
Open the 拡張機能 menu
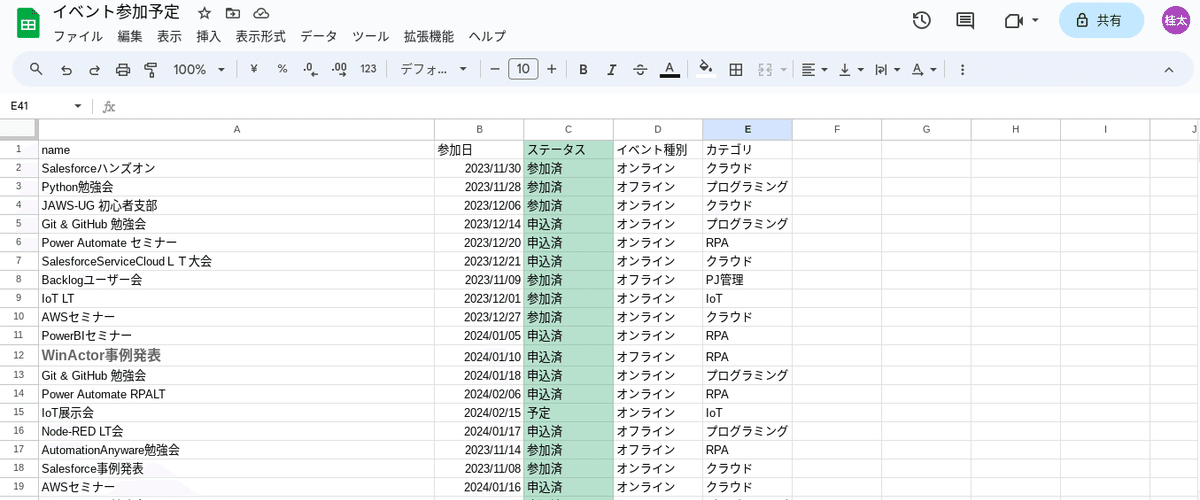(x=428, y=36)
